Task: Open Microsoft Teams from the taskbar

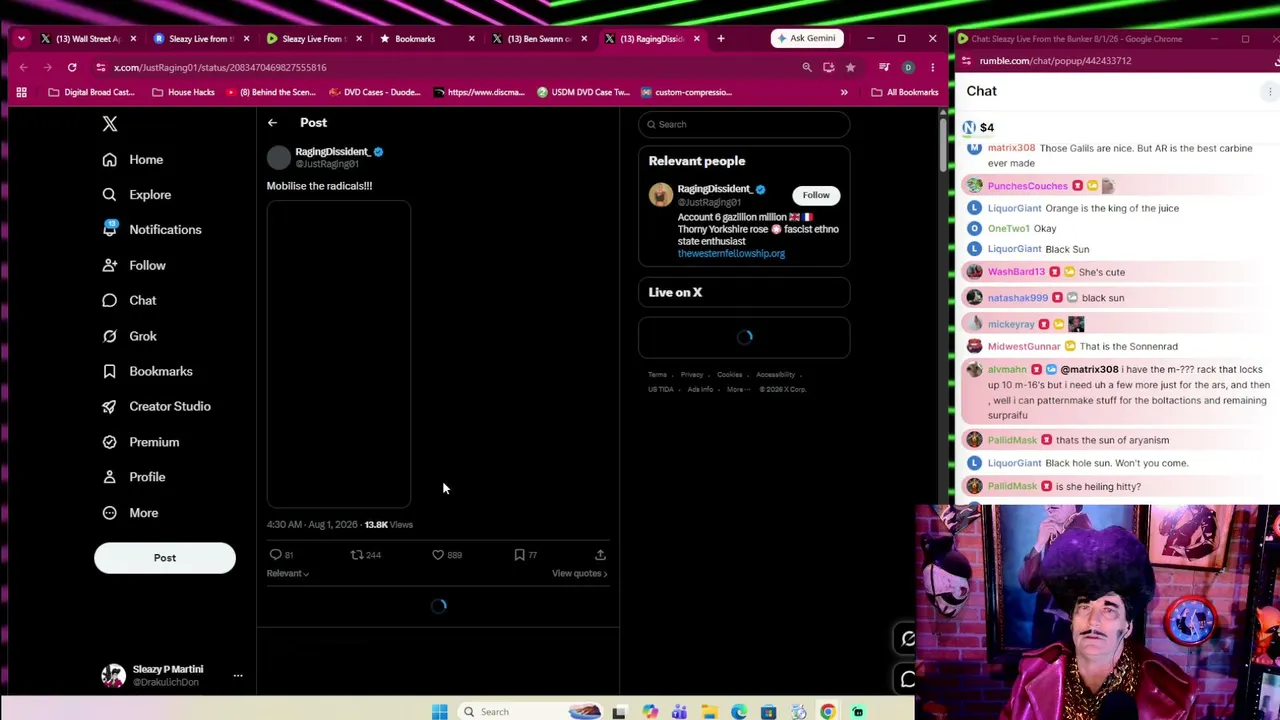Action: coord(679,712)
